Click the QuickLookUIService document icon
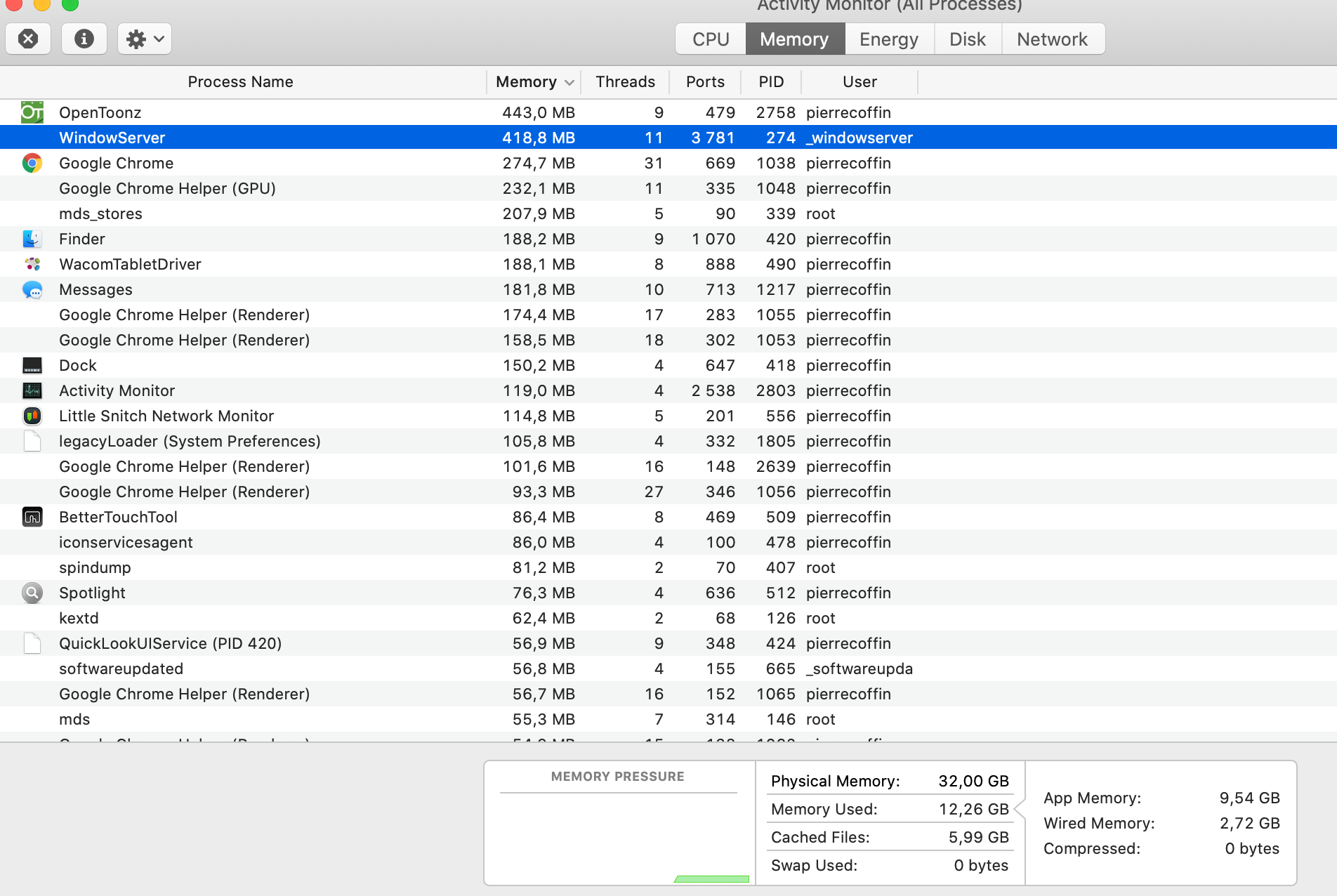Screen dimensions: 1337x896 click(x=32, y=643)
